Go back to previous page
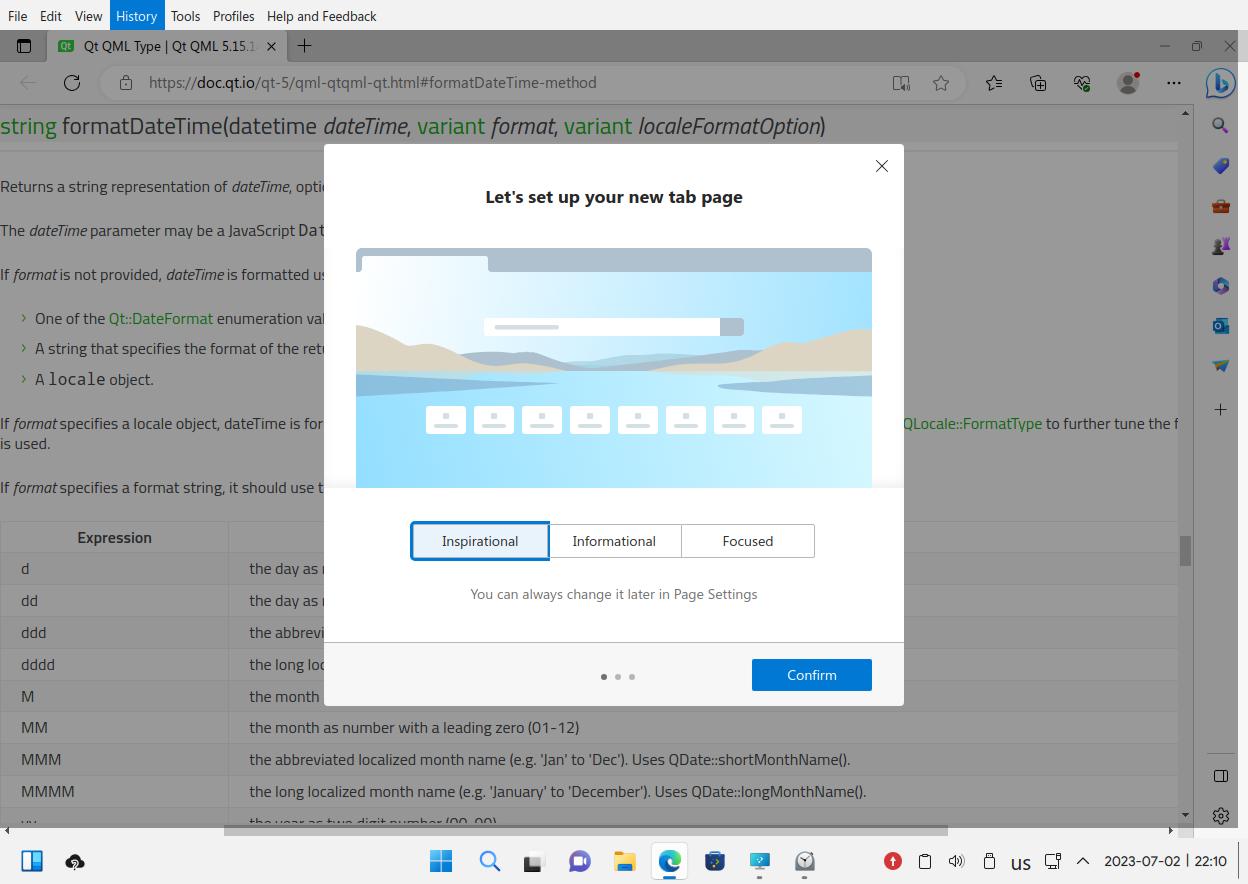 [28, 83]
